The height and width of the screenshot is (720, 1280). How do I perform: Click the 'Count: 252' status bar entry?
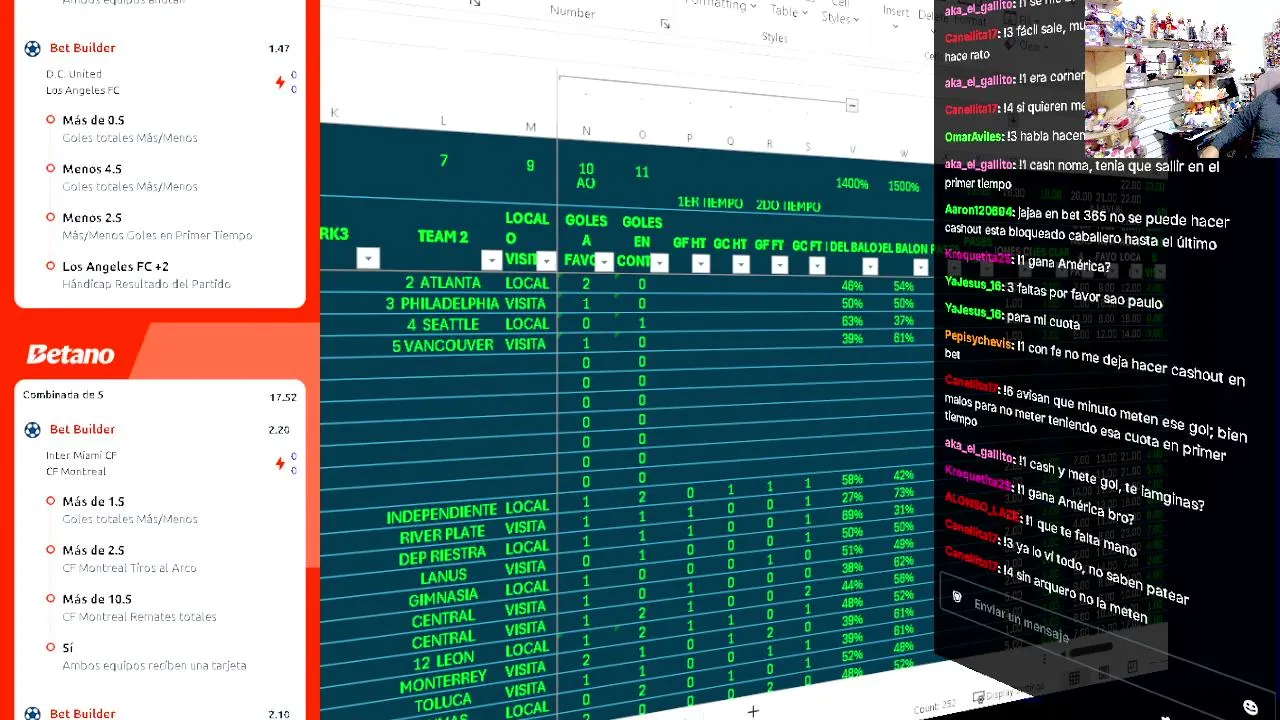coord(934,706)
